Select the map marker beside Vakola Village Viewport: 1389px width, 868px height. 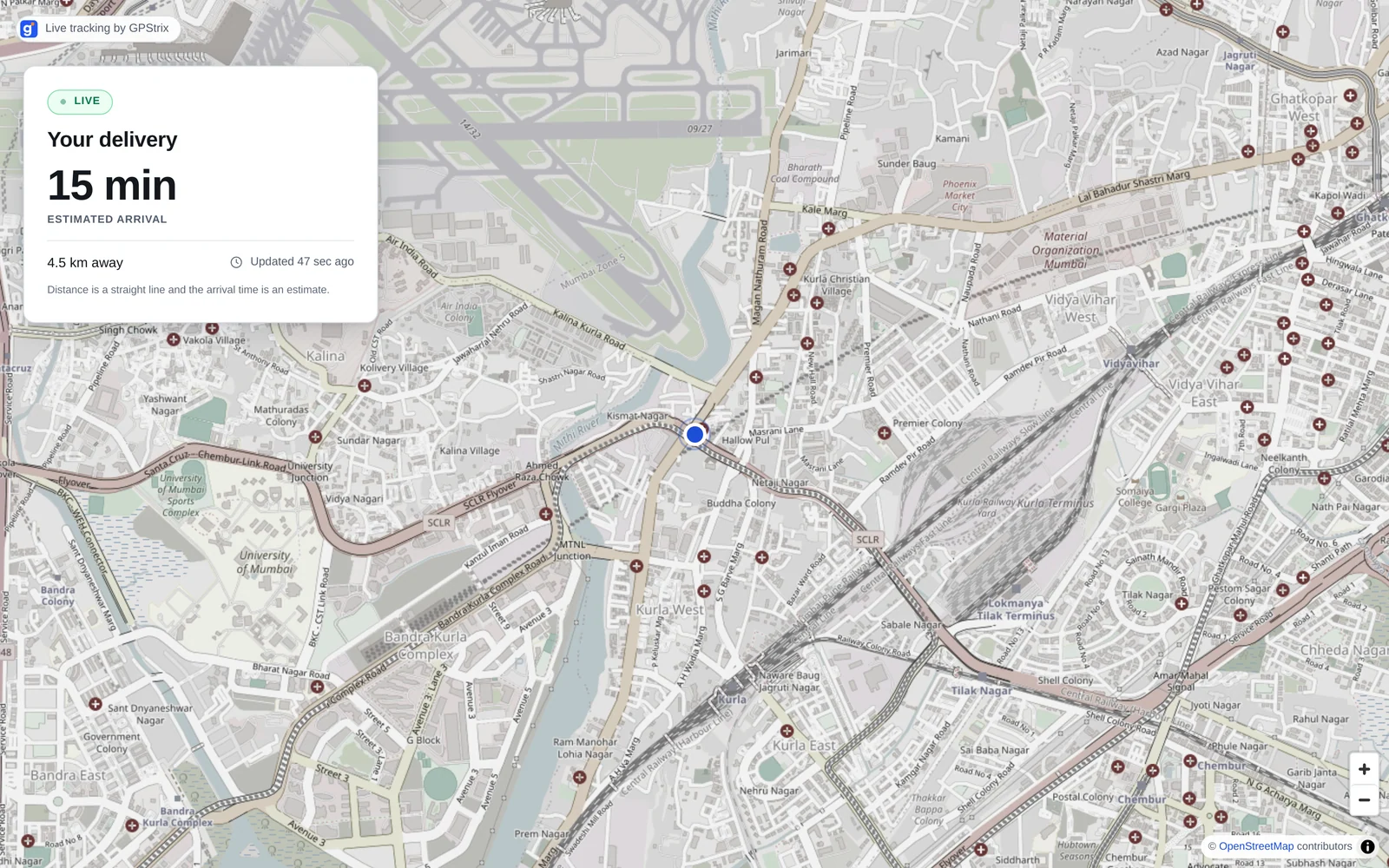tap(174, 340)
